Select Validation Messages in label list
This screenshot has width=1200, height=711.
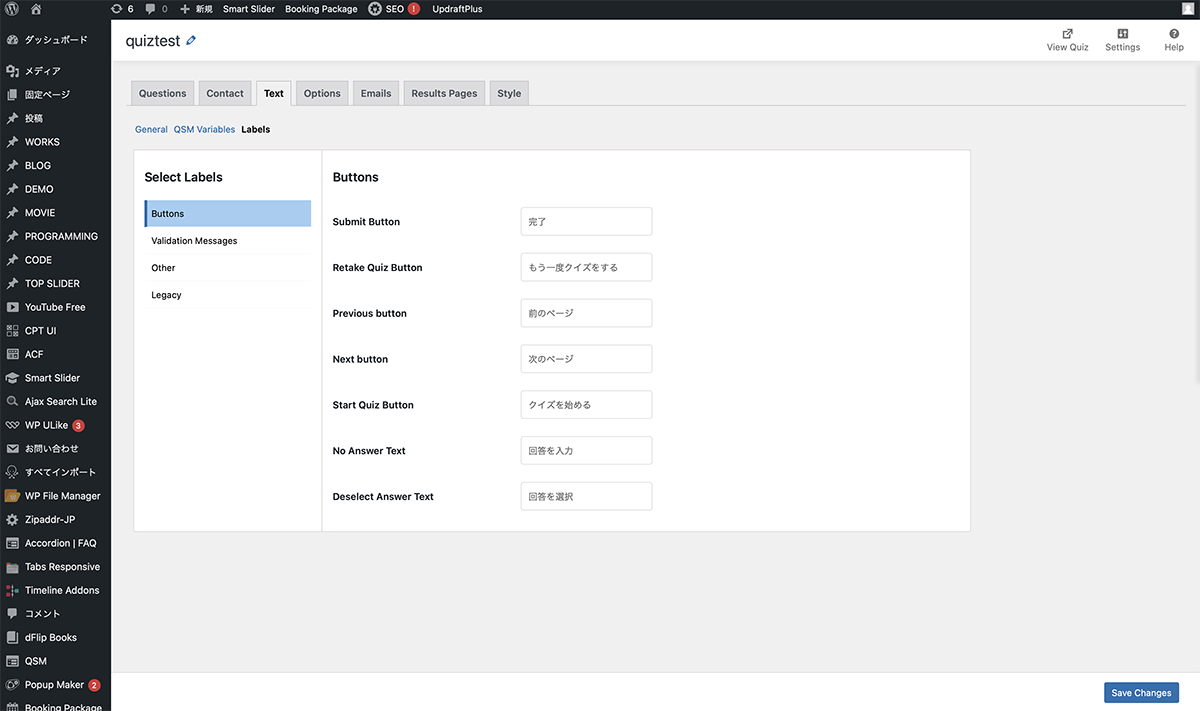(x=194, y=241)
